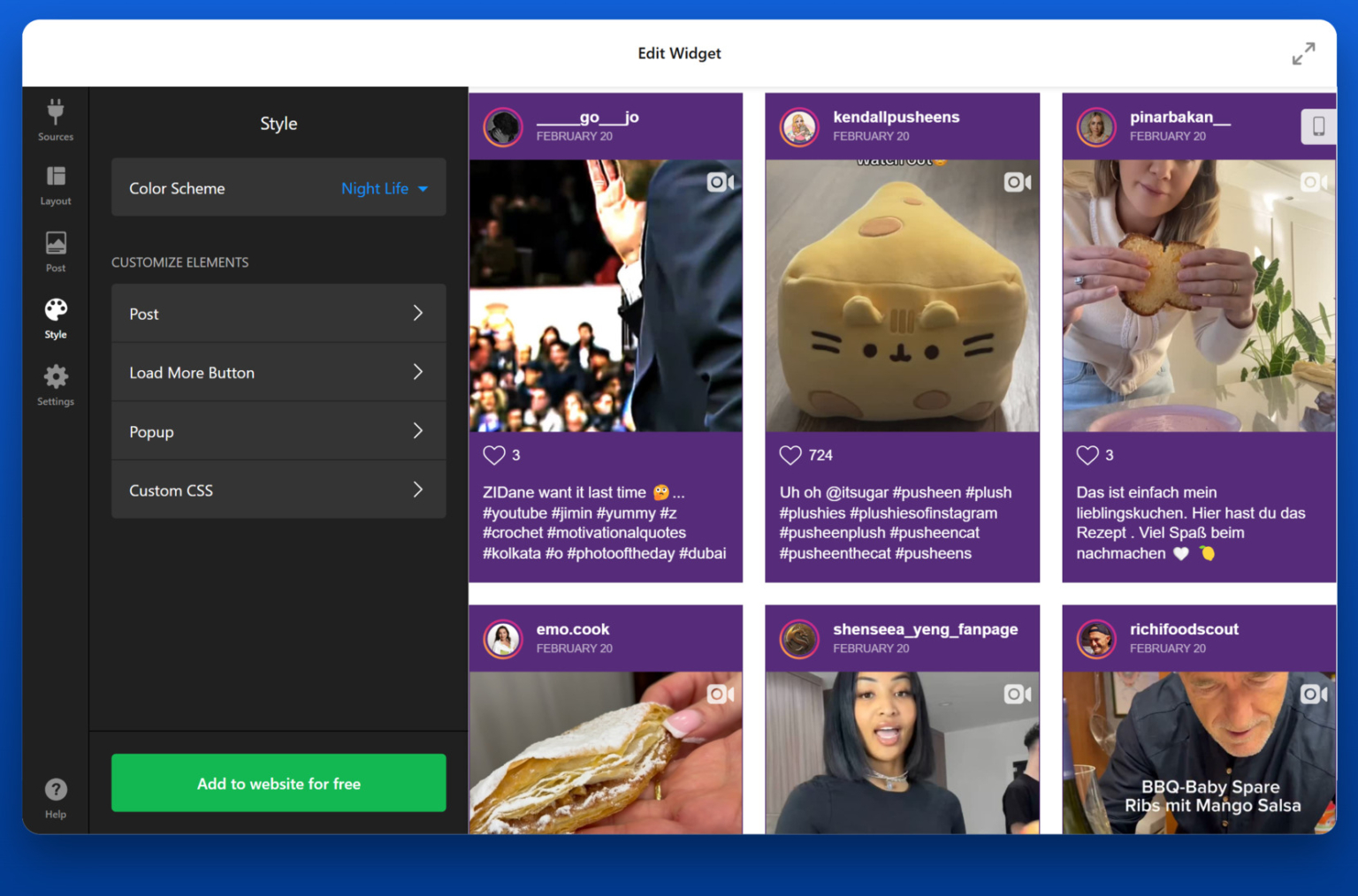Screen dimensions: 1358x896
Task: Tap the heart on pinarbakan's cake post
Action: (x=1087, y=455)
